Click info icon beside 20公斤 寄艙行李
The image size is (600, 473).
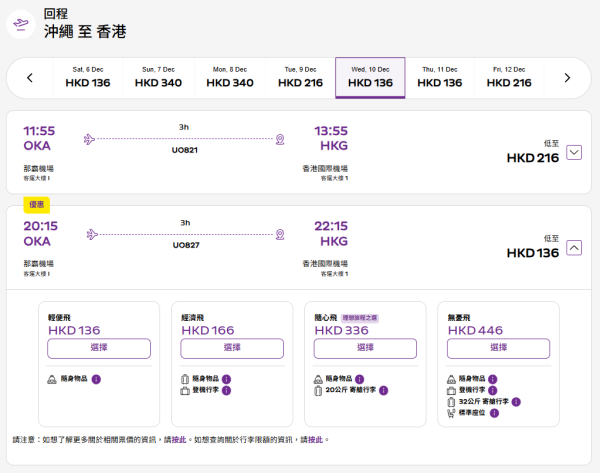point(383,391)
